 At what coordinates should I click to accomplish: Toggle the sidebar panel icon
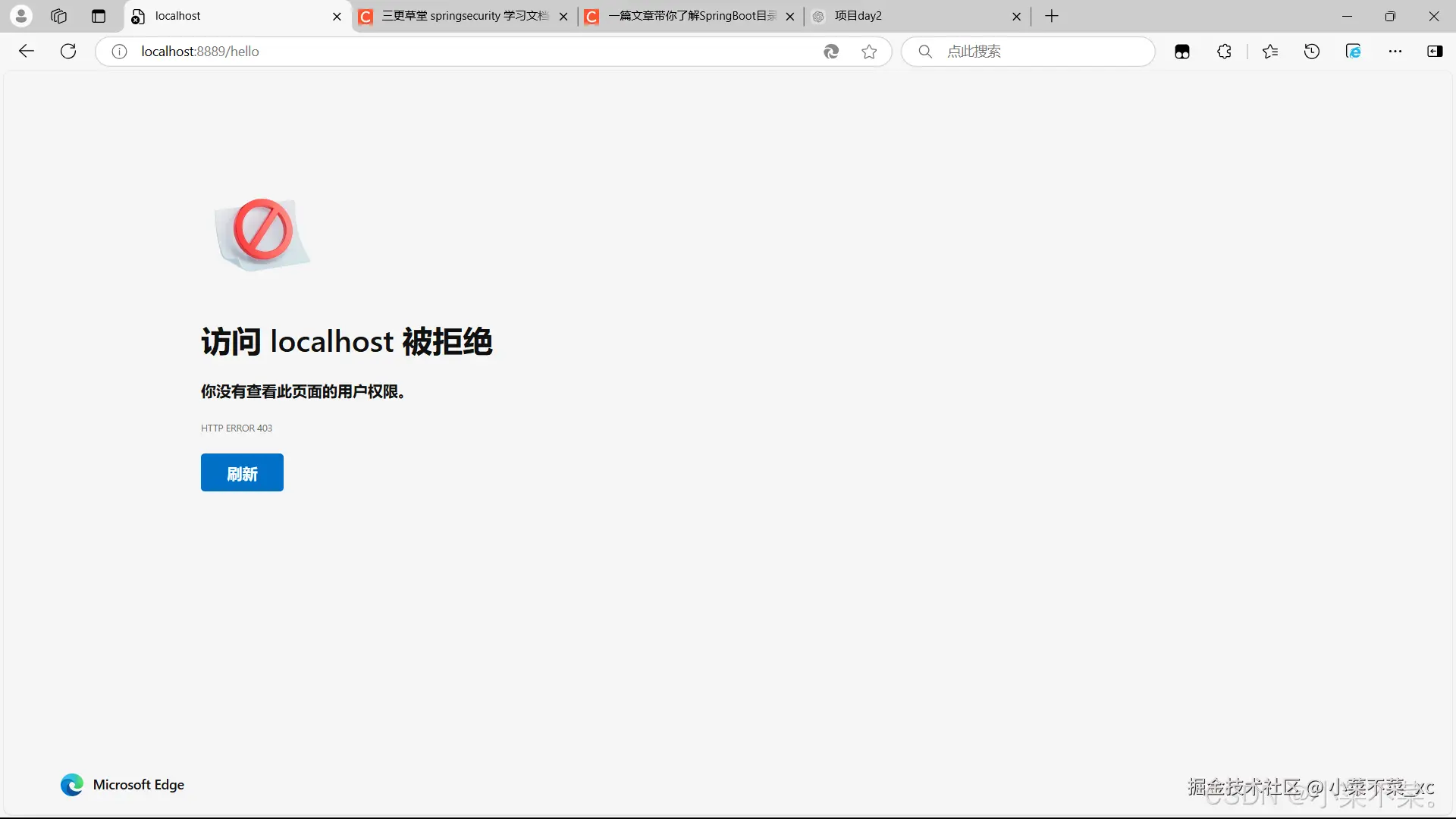coord(1435,52)
